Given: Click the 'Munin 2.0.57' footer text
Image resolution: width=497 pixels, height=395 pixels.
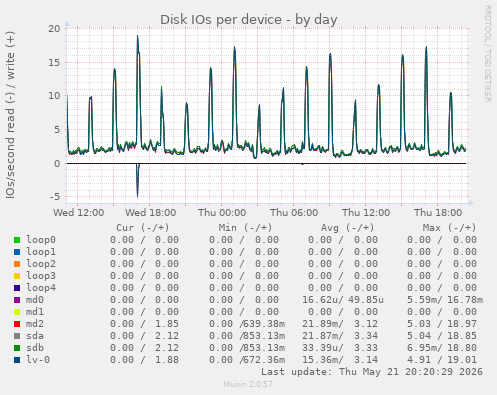Looking at the screenshot, I should click(x=248, y=384).
